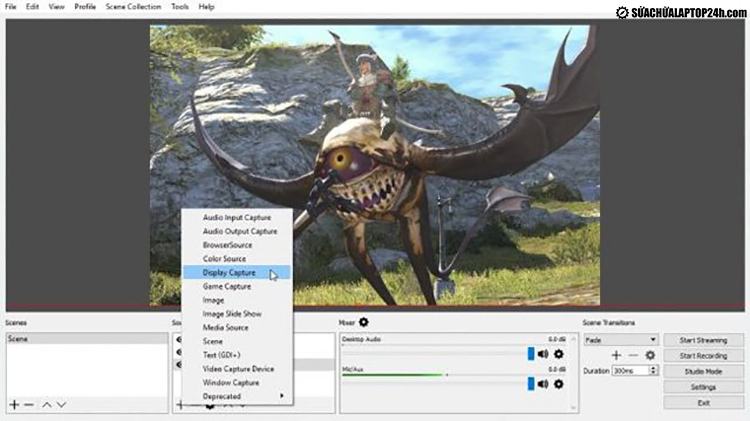750x421 pixels.
Task: Remove the selected scene with minus icon
Action: [x=29, y=405]
